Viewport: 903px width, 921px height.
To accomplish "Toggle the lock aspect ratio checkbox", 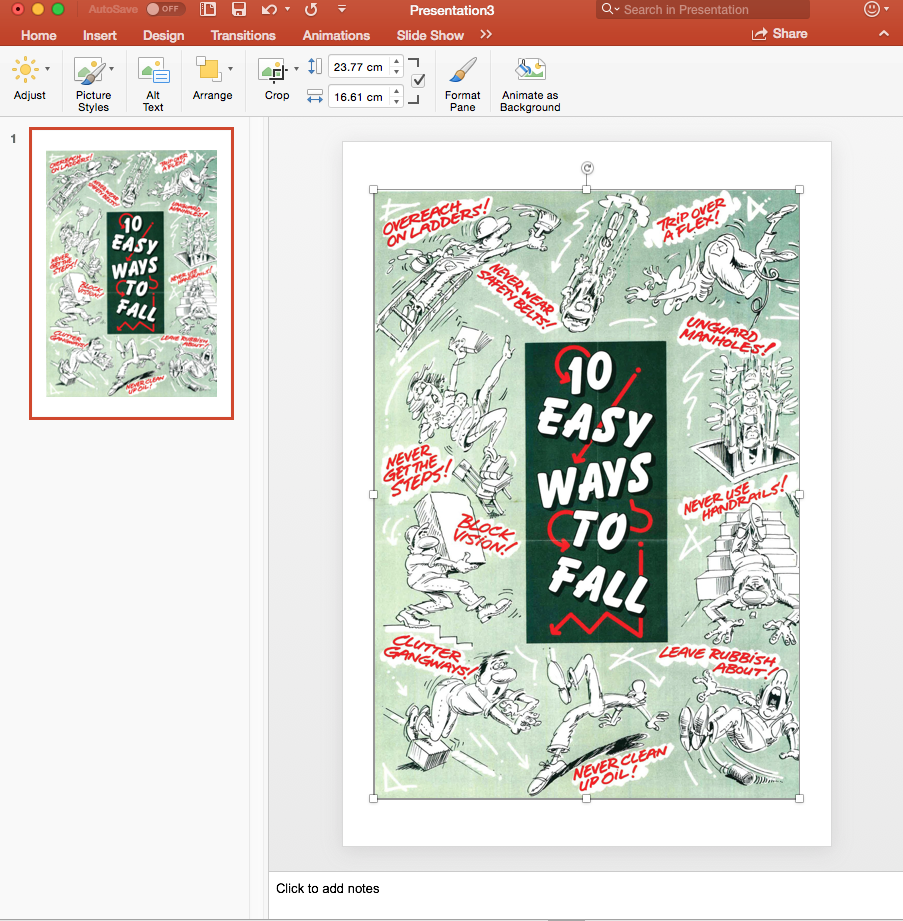I will coord(418,80).
